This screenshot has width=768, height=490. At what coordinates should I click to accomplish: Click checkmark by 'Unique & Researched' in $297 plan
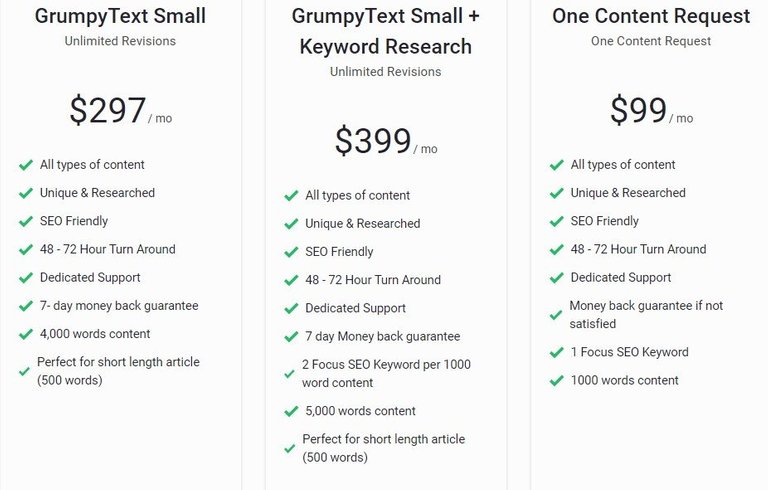[25, 193]
